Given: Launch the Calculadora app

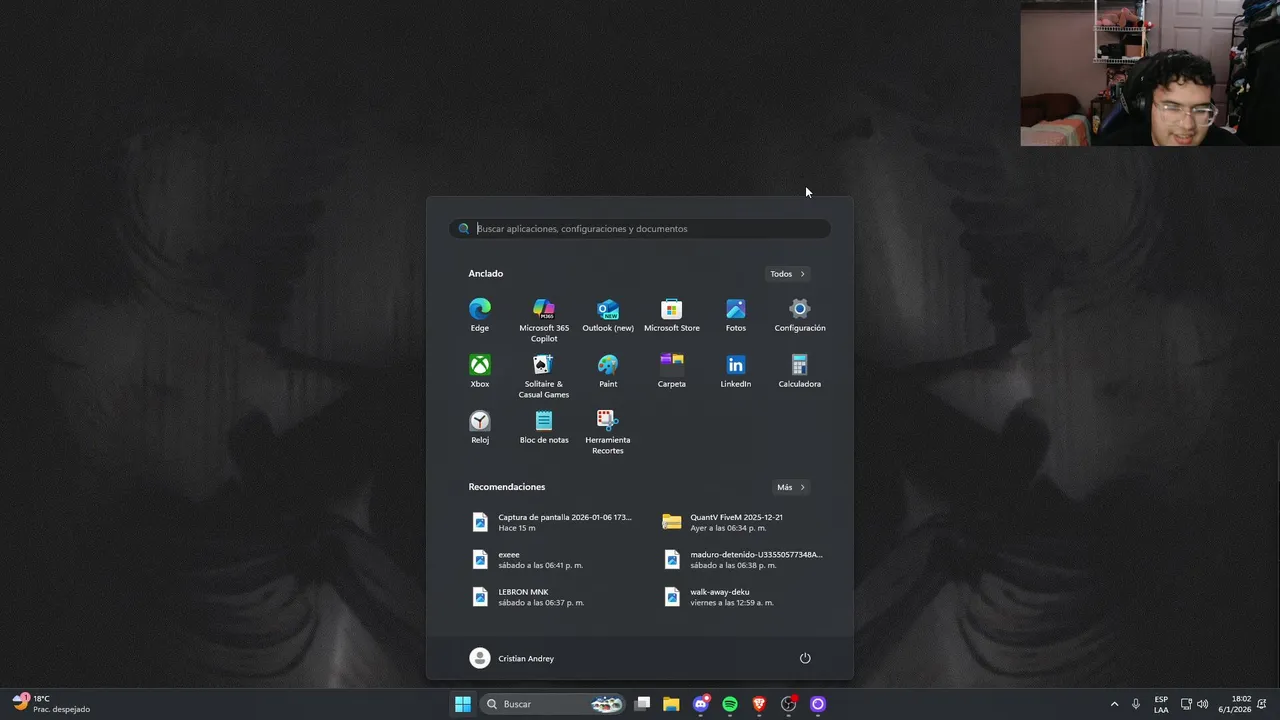Looking at the screenshot, I should coord(800,371).
